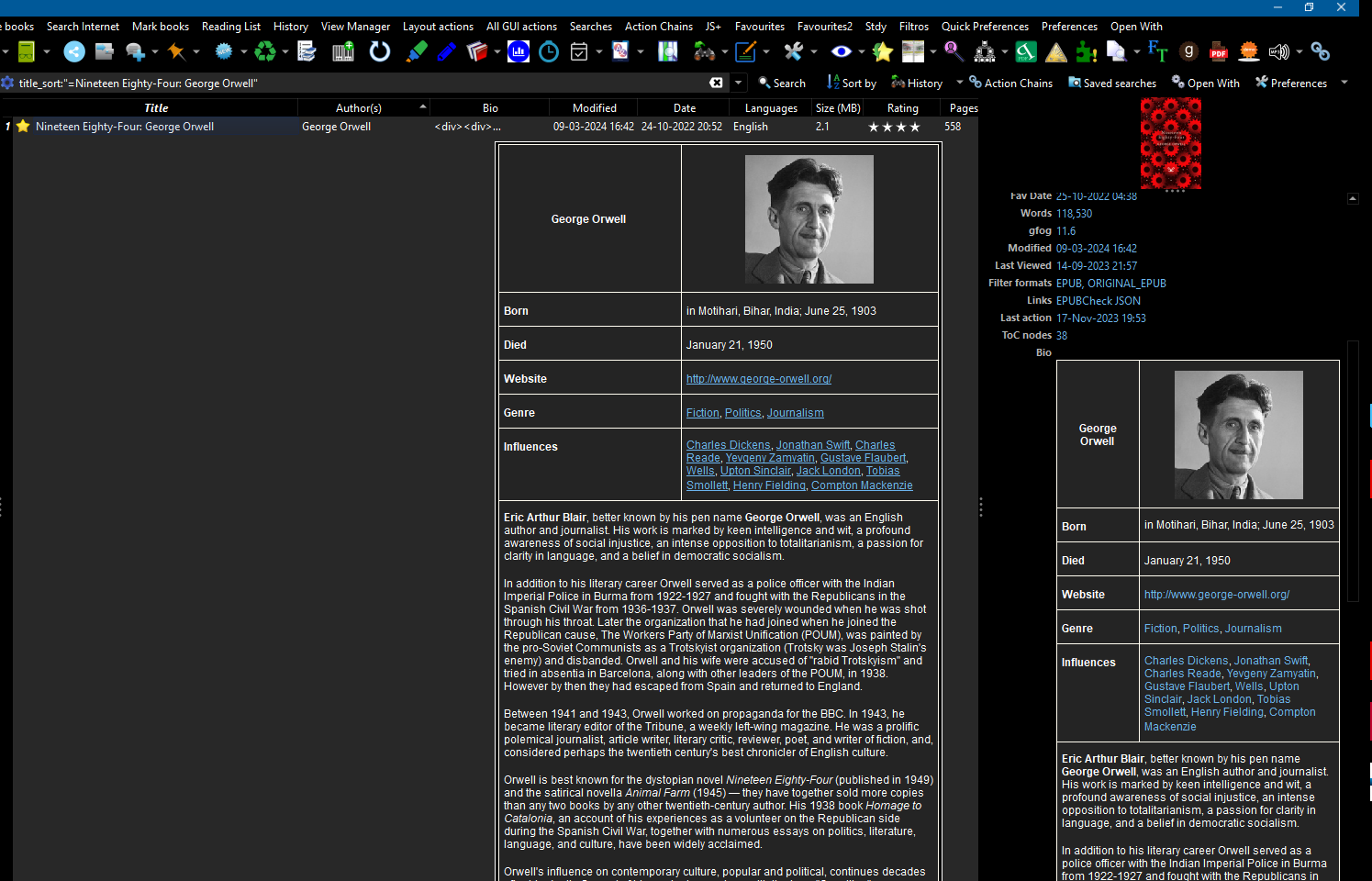Viewport: 1372px width, 881px height.
Task: Click the MP3 speaker icon
Action: click(1278, 52)
